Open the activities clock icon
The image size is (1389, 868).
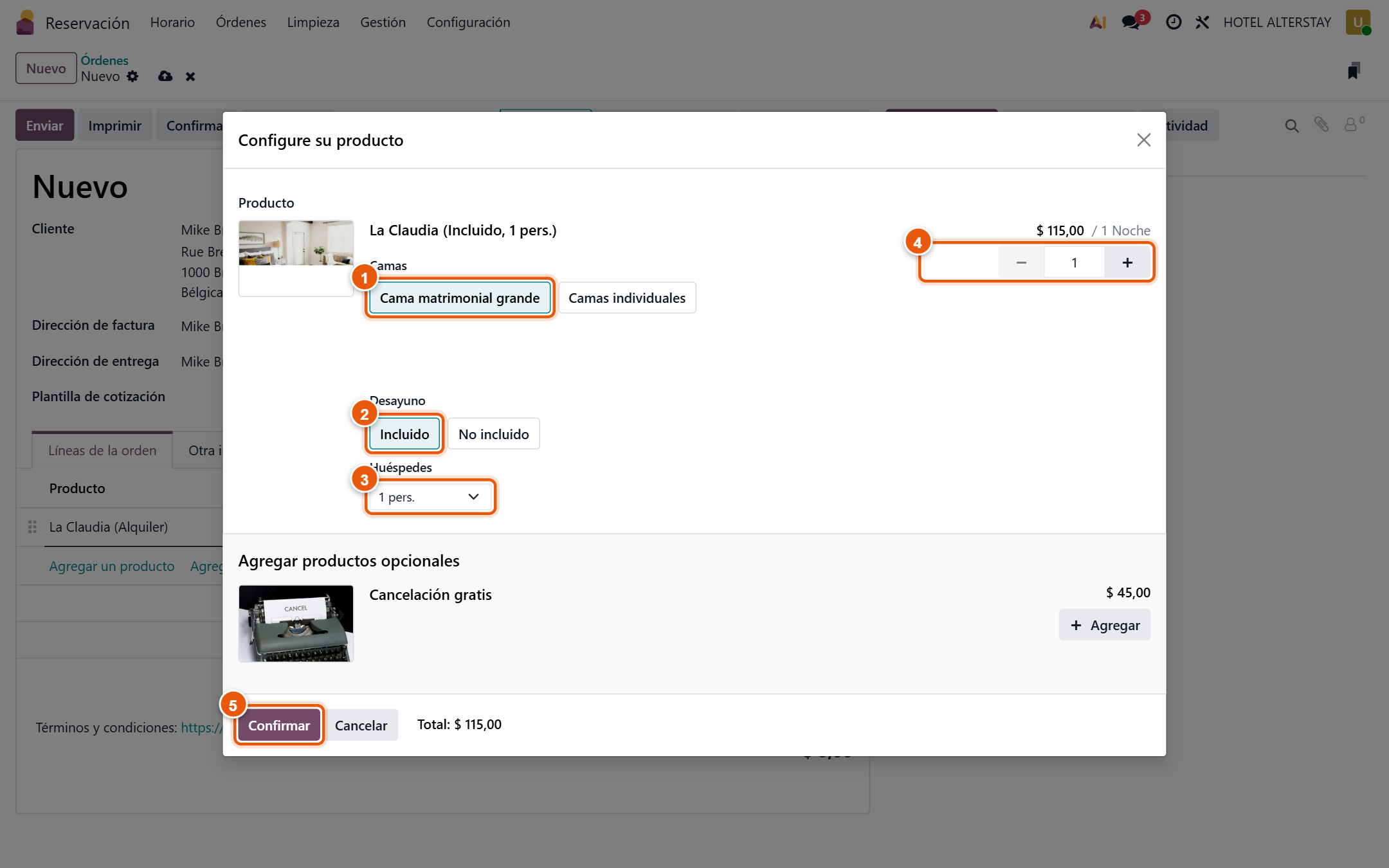coord(1174,23)
